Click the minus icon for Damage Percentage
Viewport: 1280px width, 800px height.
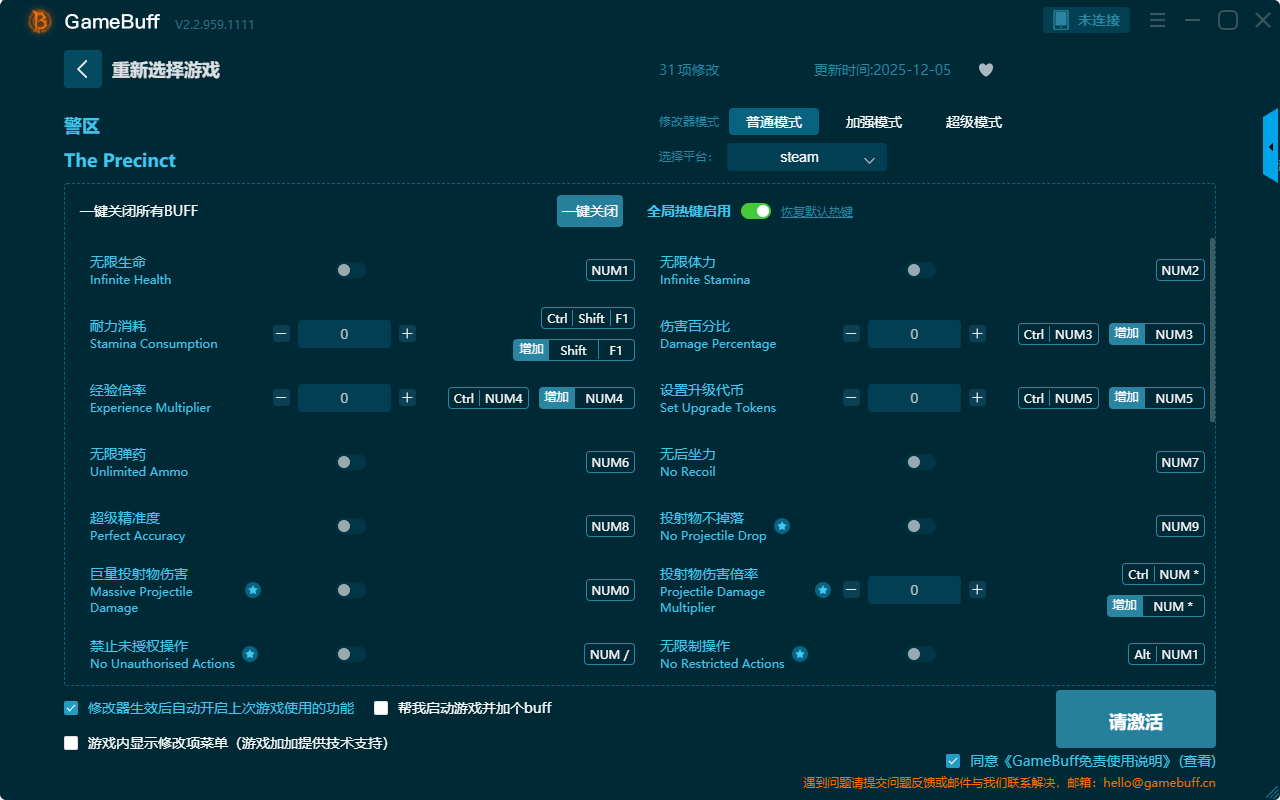851,334
